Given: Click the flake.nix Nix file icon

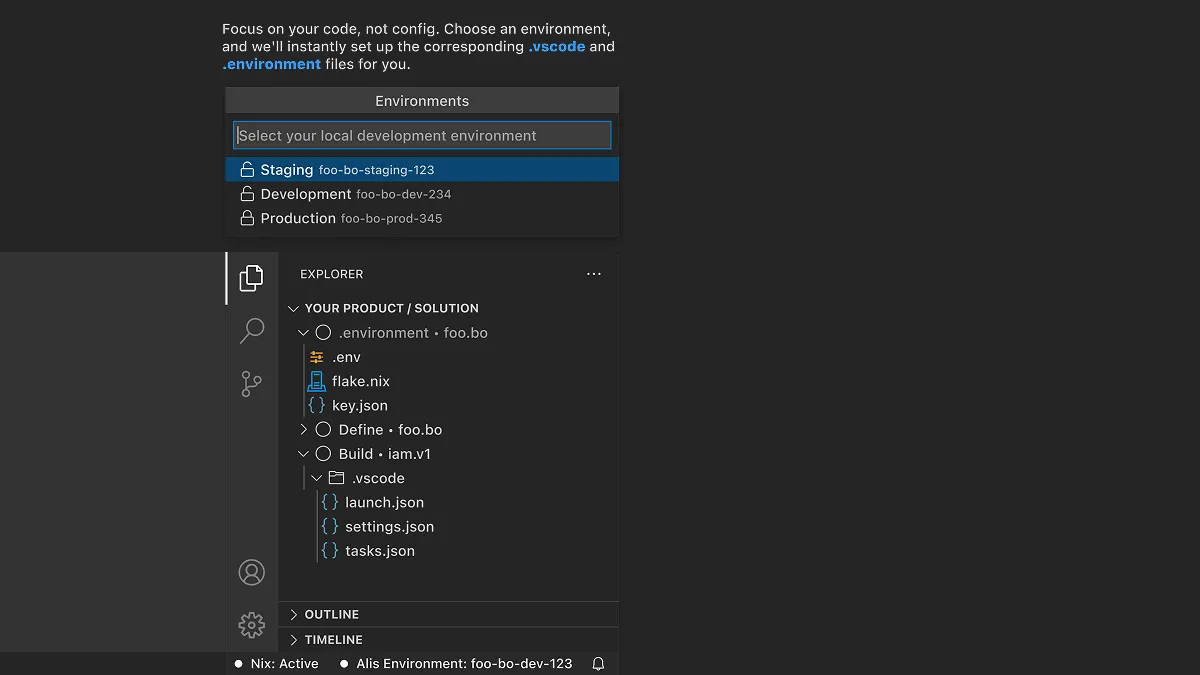Looking at the screenshot, I should coord(317,381).
